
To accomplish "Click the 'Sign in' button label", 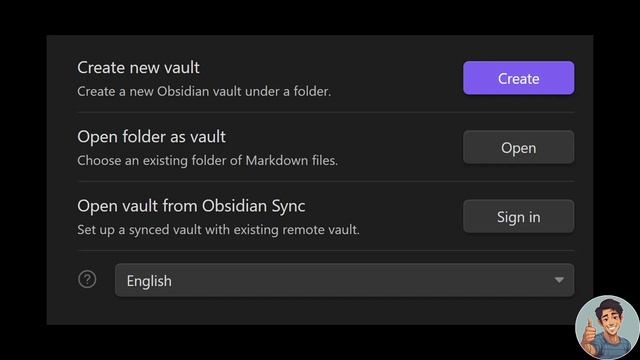I will click(518, 218).
